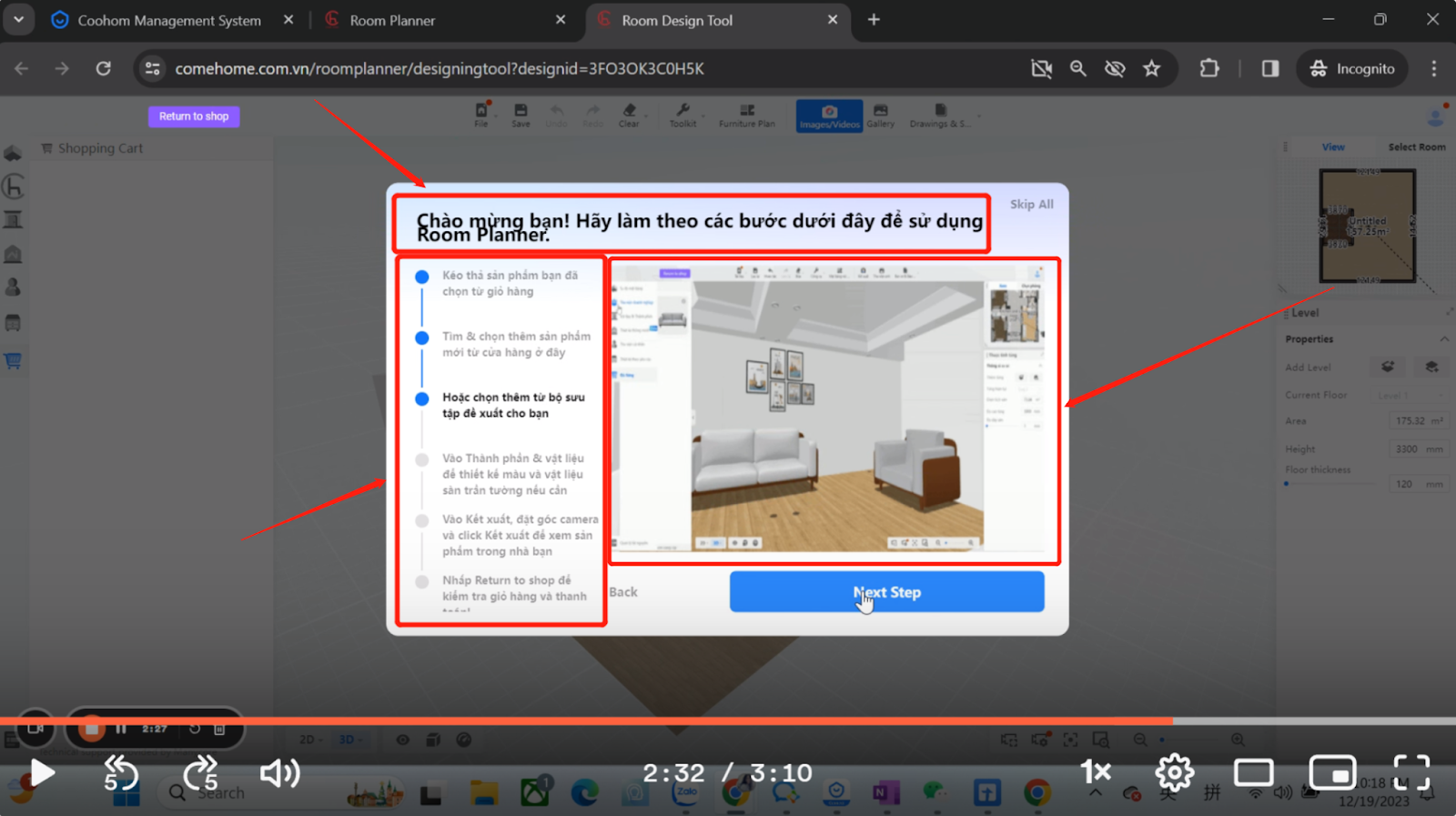
Task: Open the Furniture Plan tool
Action: 746,115
